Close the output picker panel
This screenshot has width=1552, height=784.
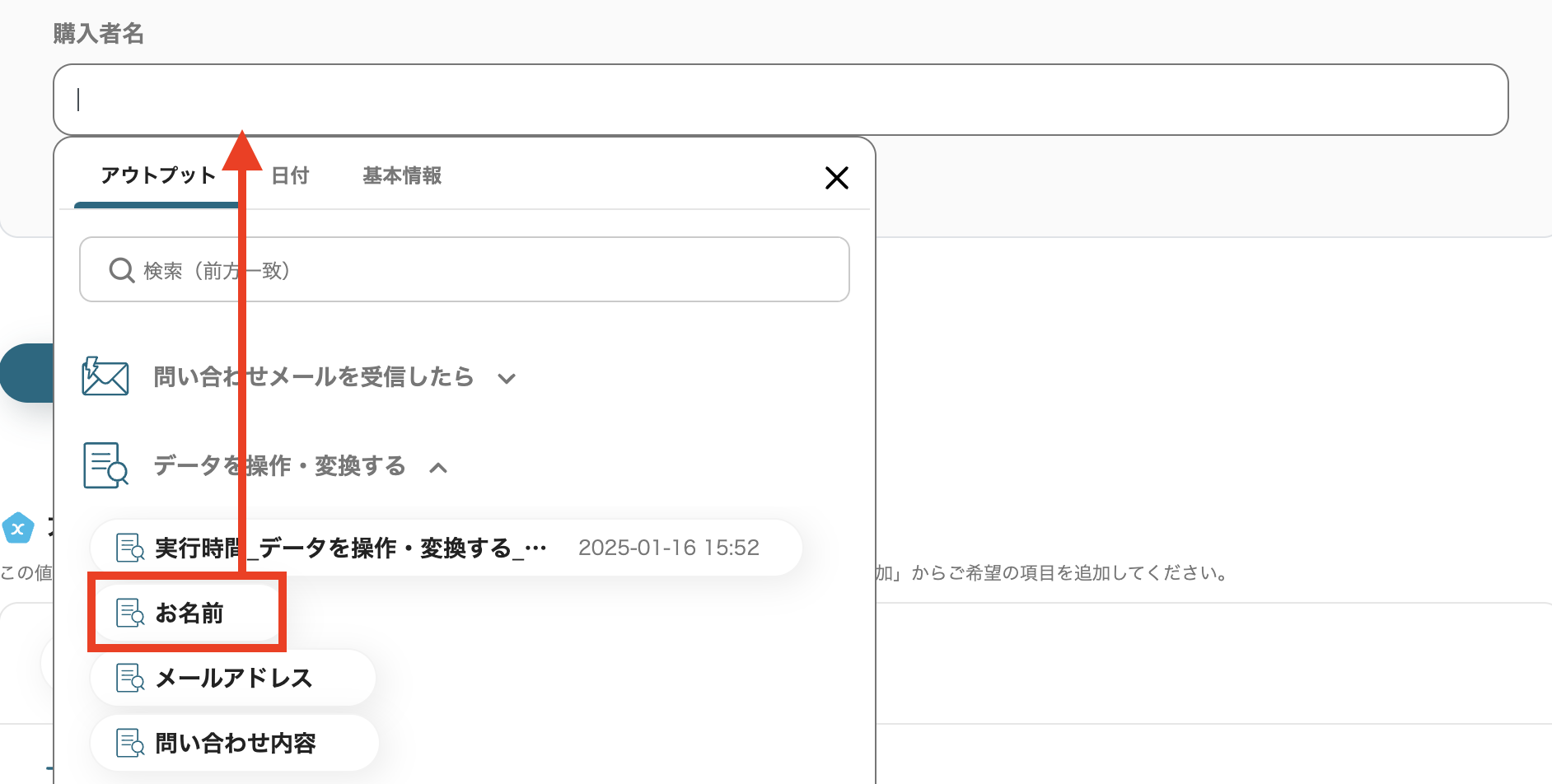(837, 177)
